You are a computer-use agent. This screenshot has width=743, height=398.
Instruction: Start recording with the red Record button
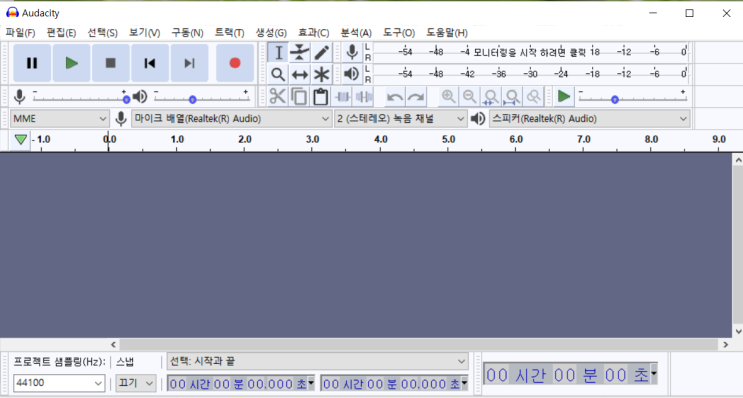click(x=235, y=63)
